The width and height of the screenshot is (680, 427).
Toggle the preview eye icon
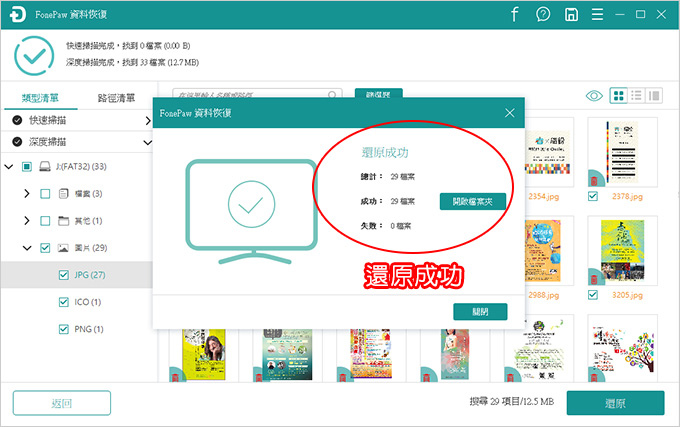pos(594,95)
